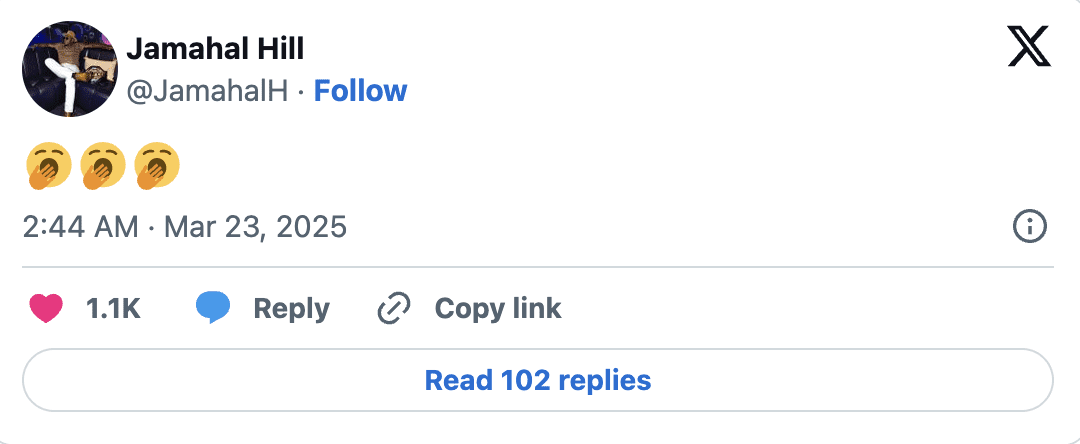Open the @JamahalH handle link

tap(207, 92)
